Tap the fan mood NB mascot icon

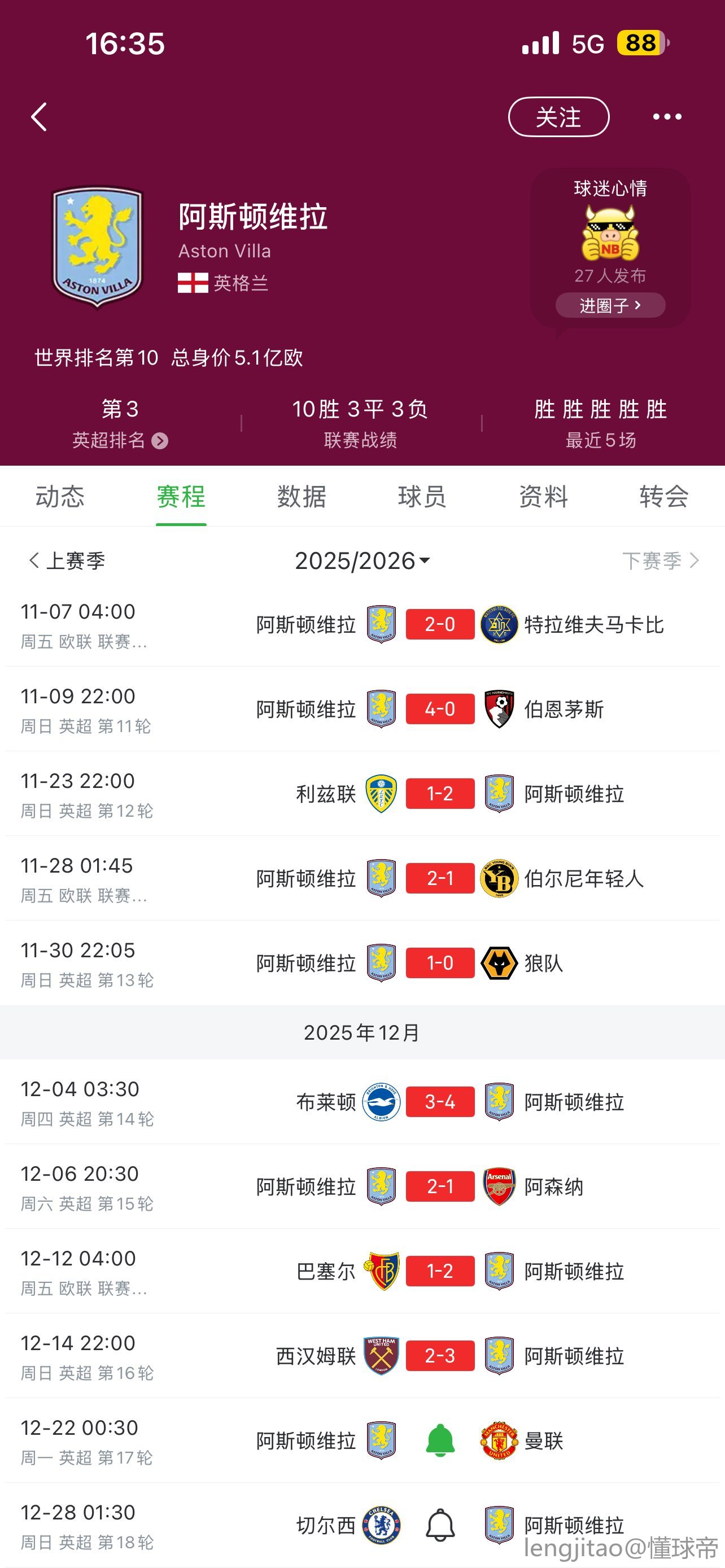610,233
